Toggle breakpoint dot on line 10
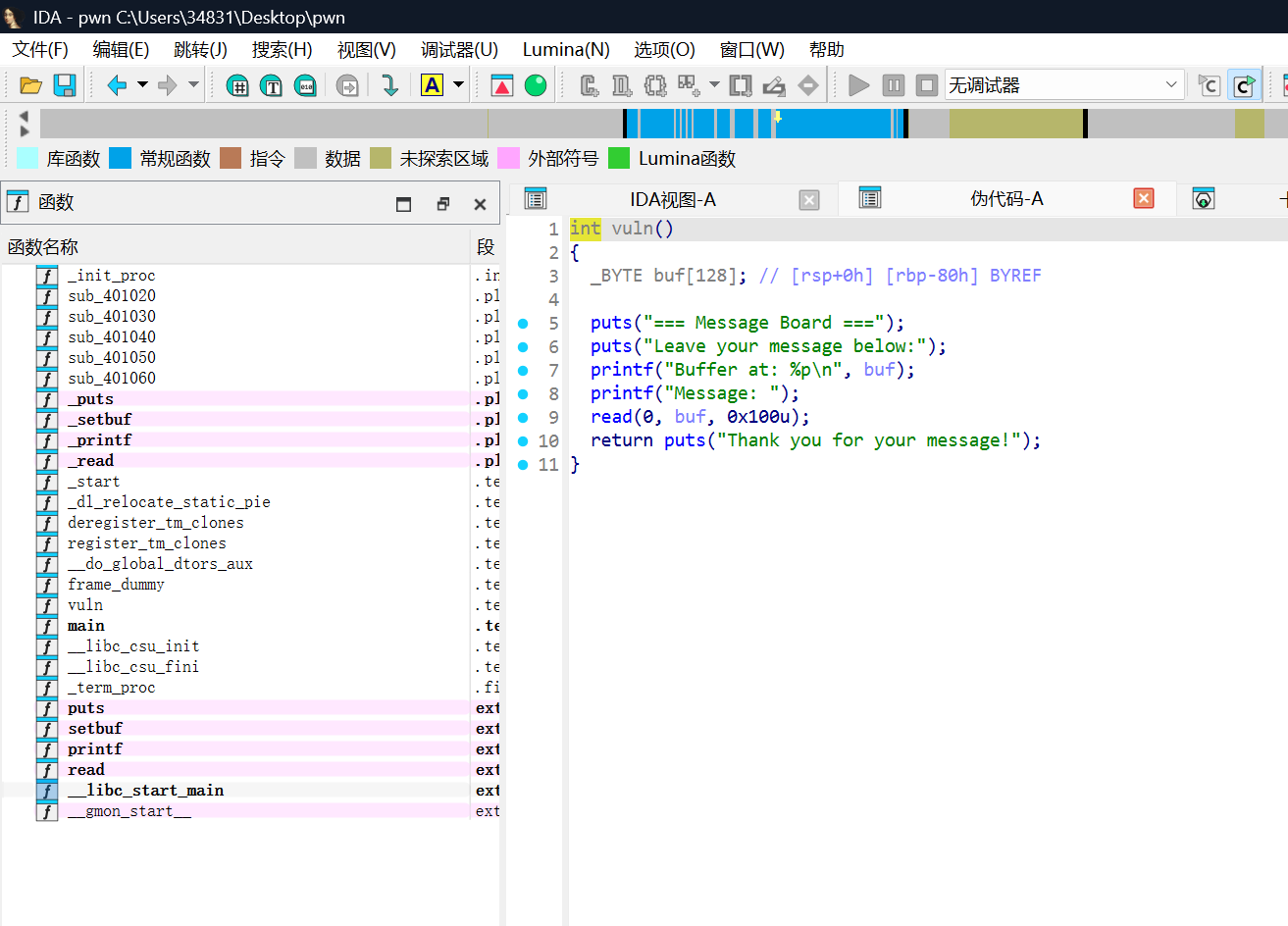This screenshot has width=1288, height=926. 523,440
